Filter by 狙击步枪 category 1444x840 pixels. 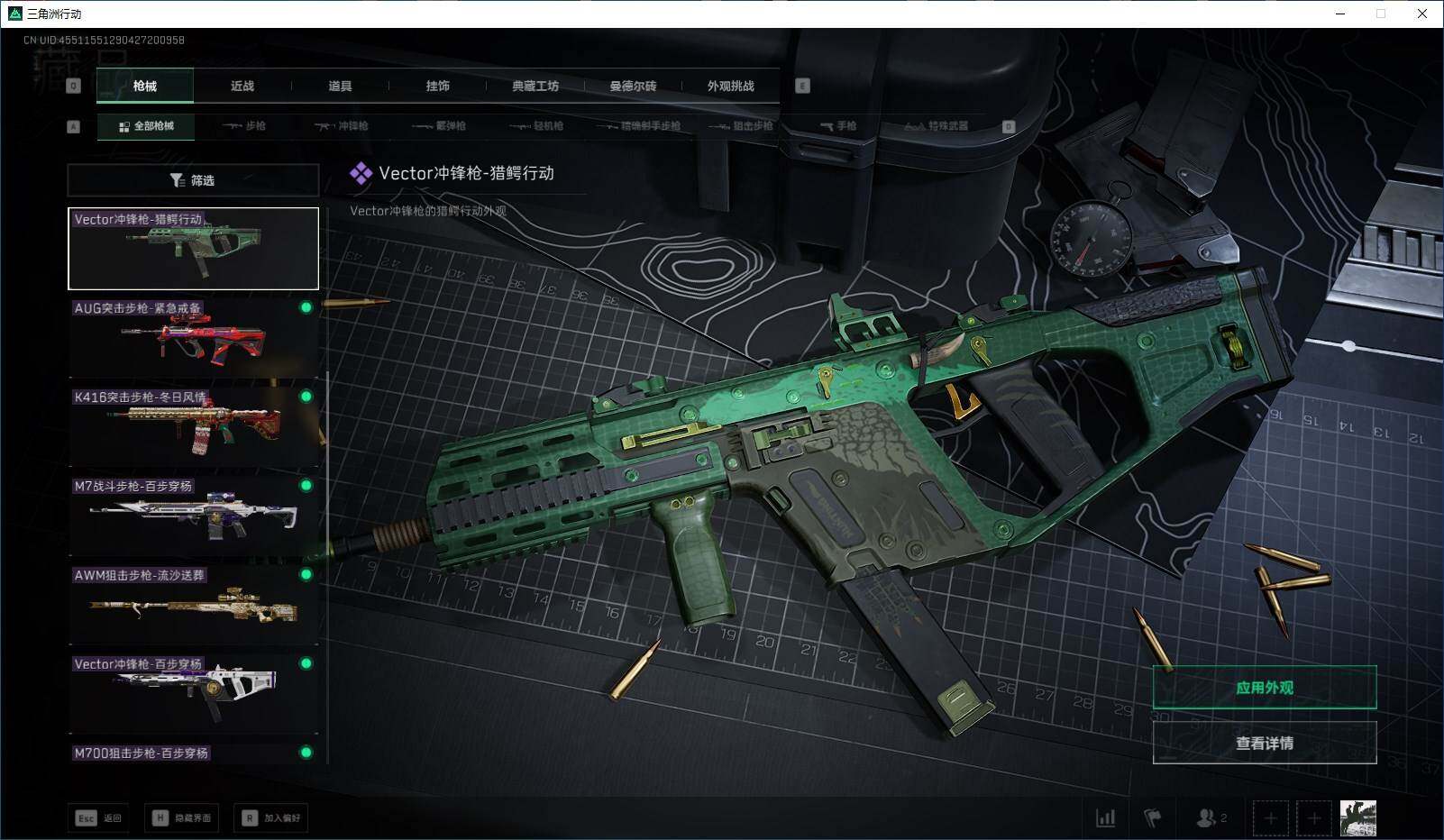[x=741, y=126]
